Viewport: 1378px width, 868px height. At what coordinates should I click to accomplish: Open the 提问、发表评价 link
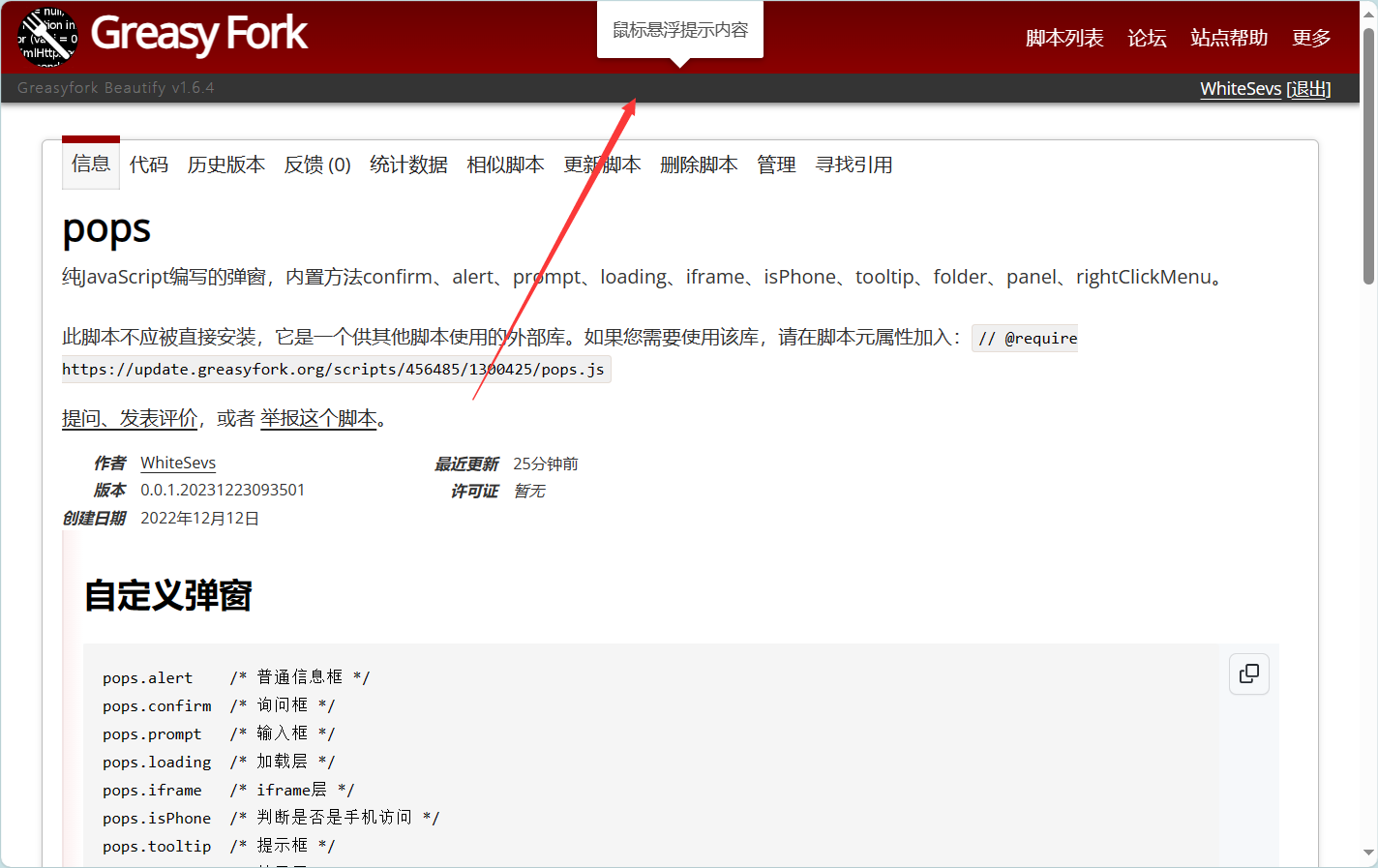click(130, 418)
